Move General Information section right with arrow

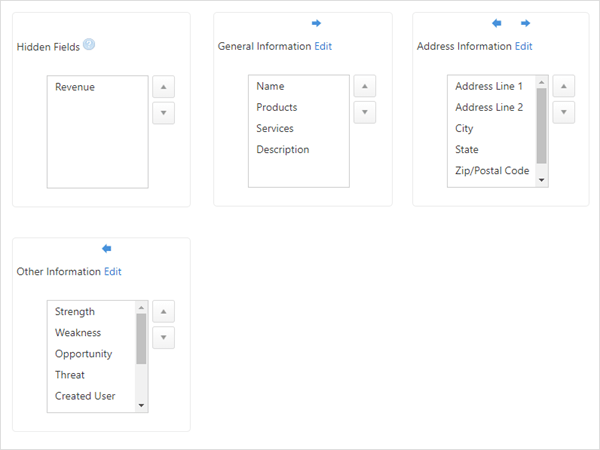[x=316, y=23]
